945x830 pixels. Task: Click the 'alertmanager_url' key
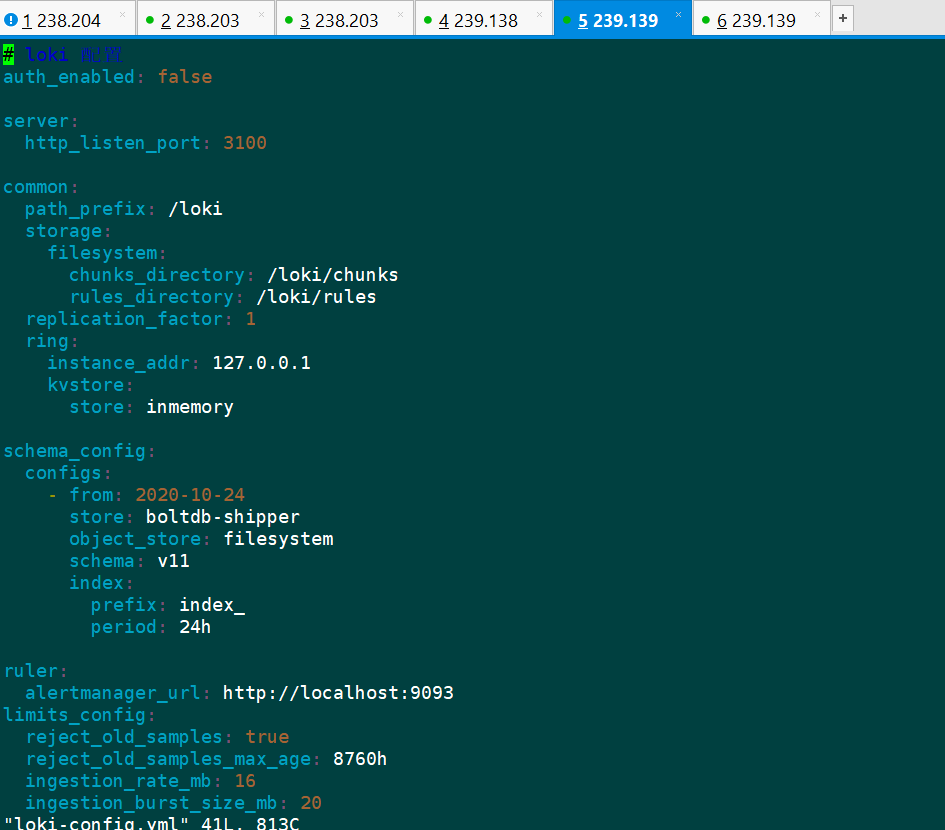pos(113,693)
